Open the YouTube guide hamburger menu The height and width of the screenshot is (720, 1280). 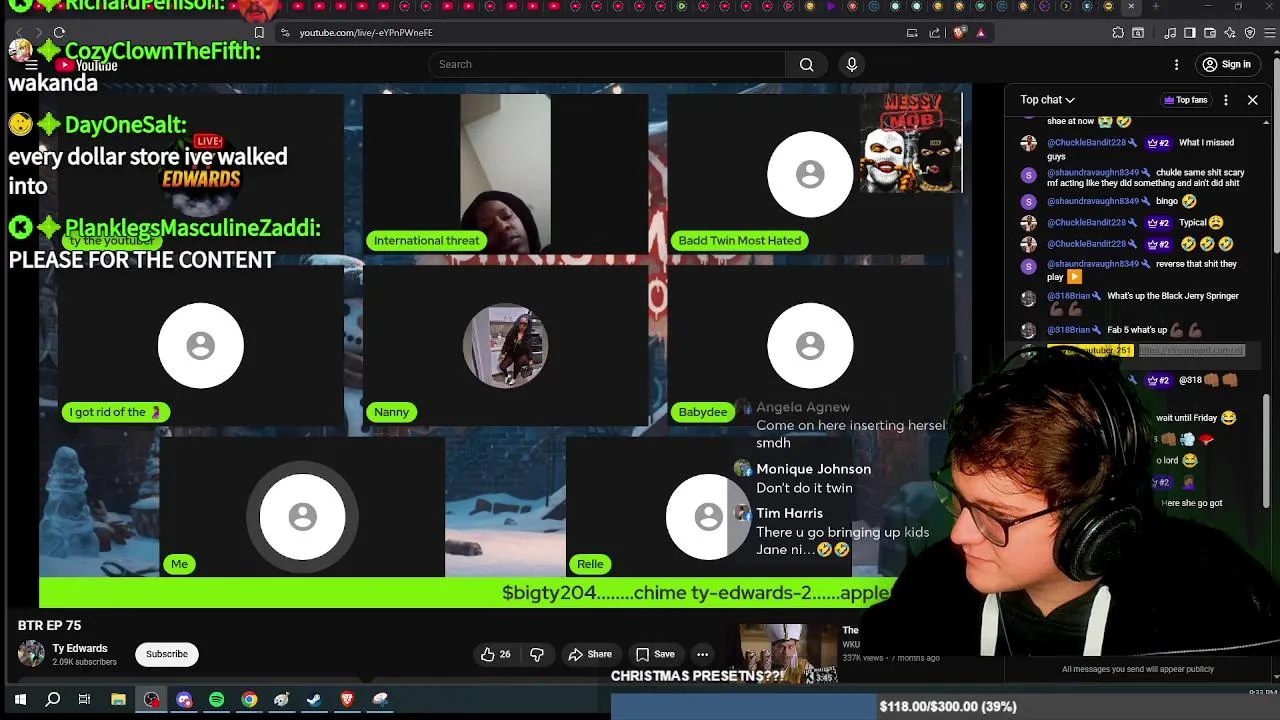pyautogui.click(x=31, y=65)
